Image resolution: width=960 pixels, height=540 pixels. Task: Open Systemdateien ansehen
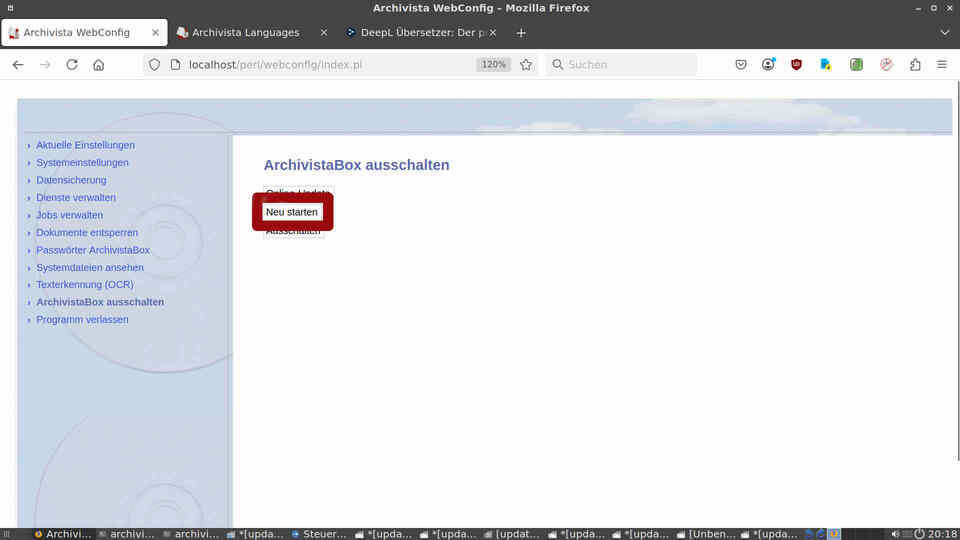tap(90, 268)
